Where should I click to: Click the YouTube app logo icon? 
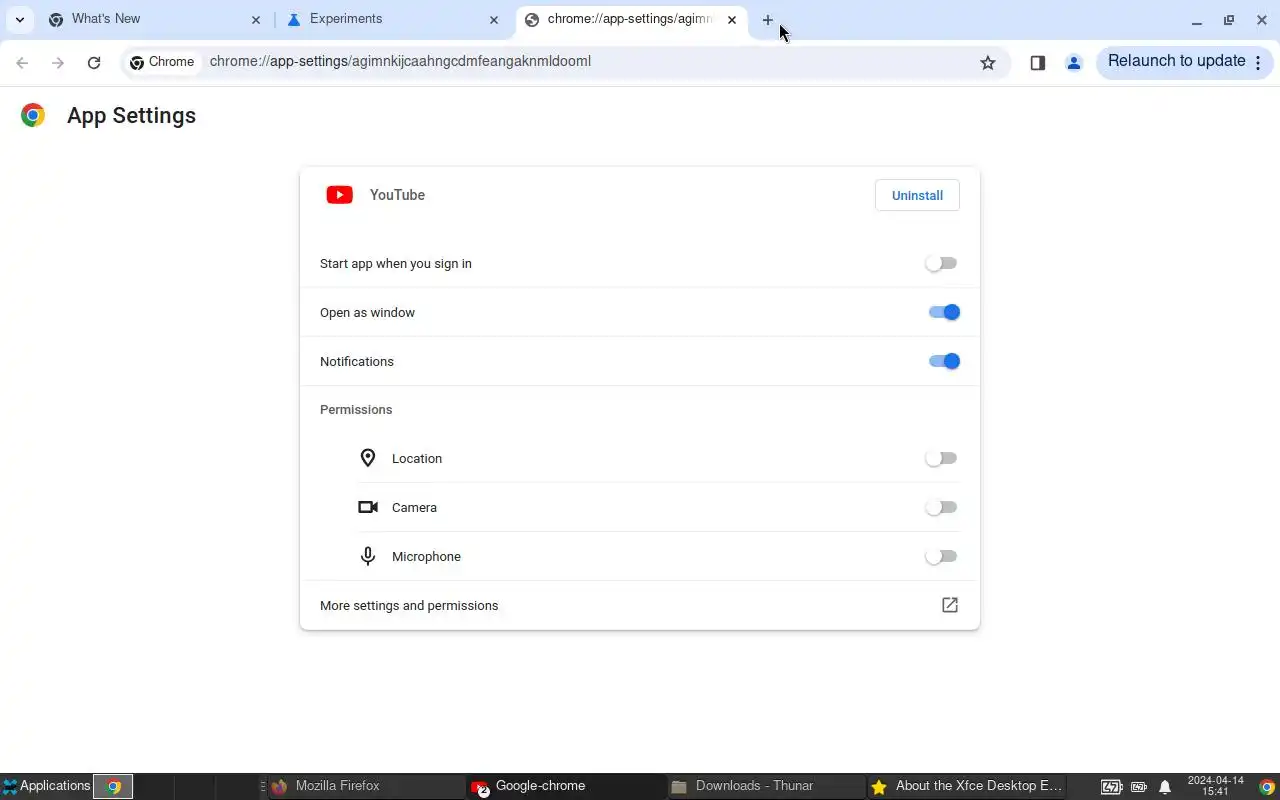coord(340,195)
